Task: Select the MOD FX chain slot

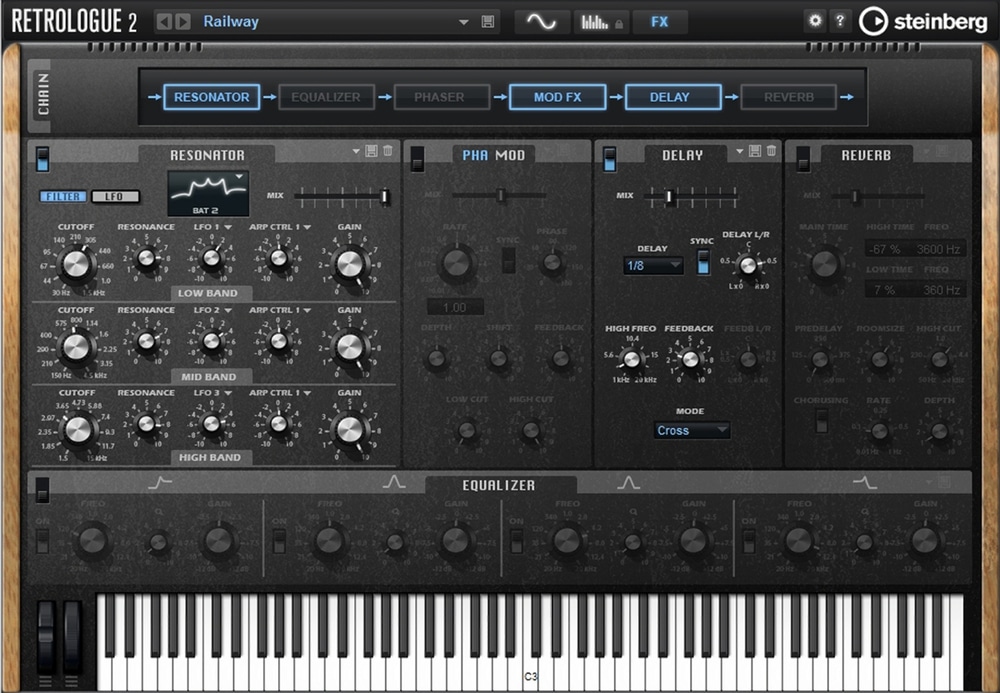Action: click(557, 97)
